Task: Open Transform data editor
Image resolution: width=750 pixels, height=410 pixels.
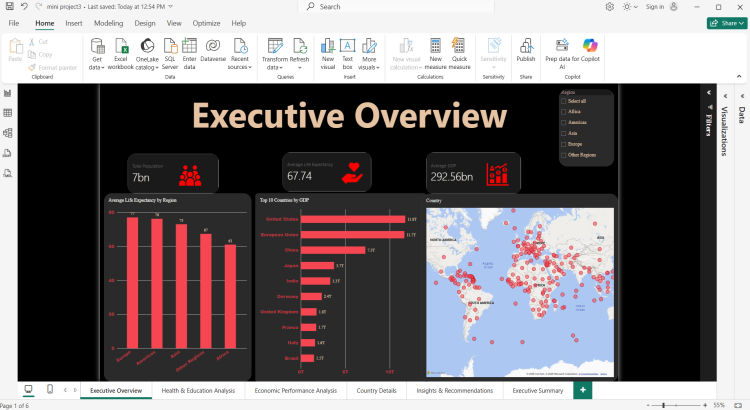Action: 275,54
